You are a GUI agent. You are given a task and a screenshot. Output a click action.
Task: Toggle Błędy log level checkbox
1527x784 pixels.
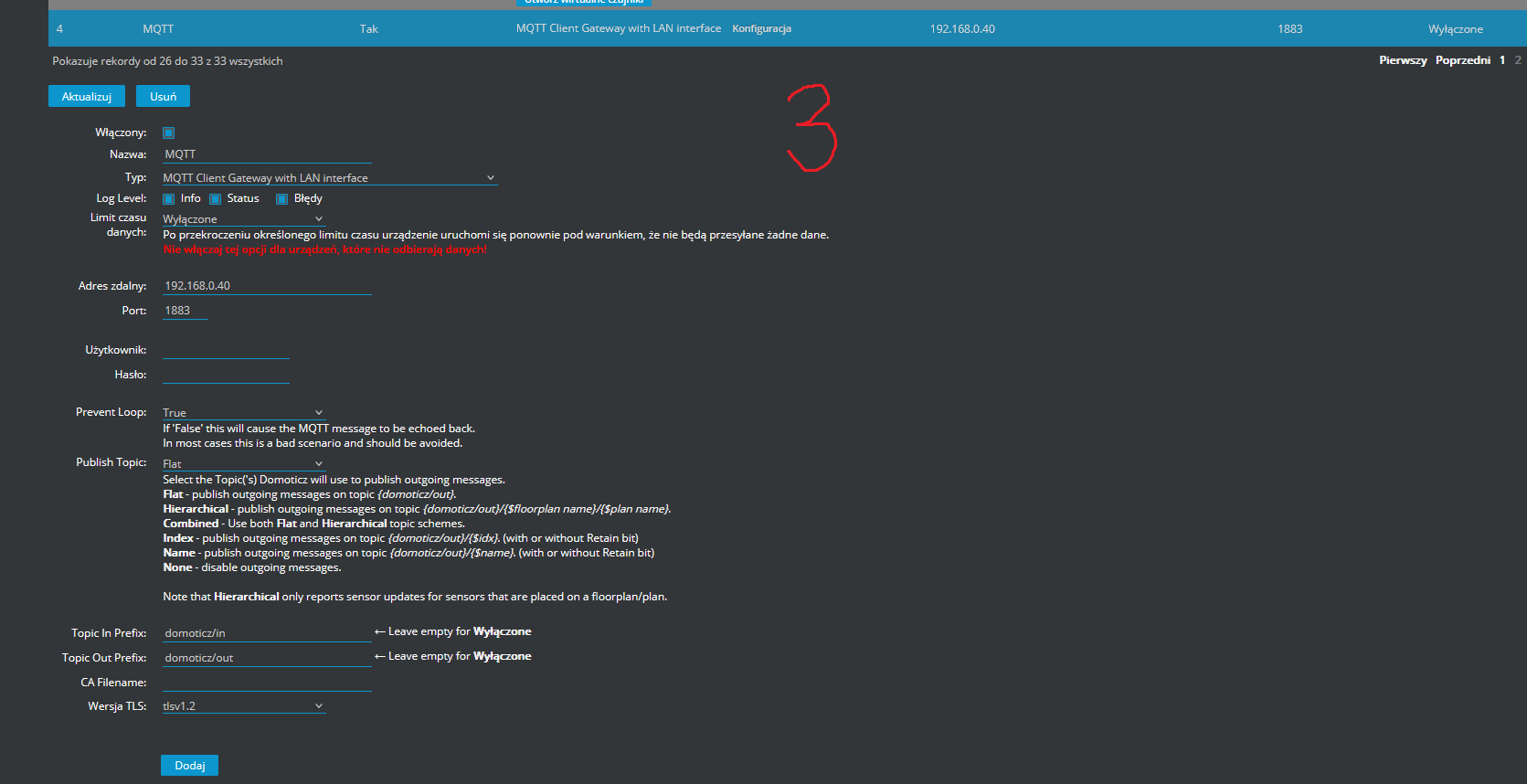pos(281,198)
